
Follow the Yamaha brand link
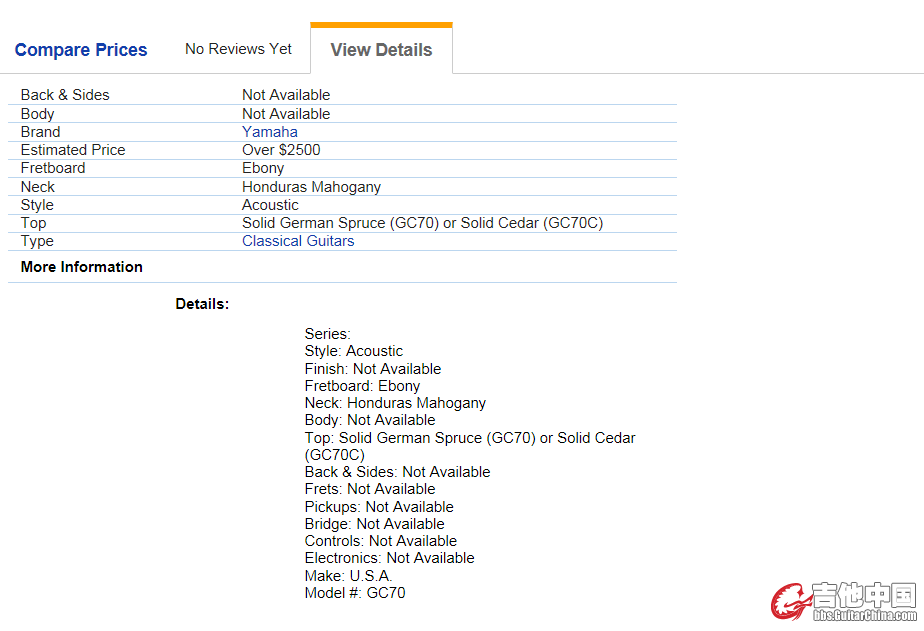coord(270,132)
